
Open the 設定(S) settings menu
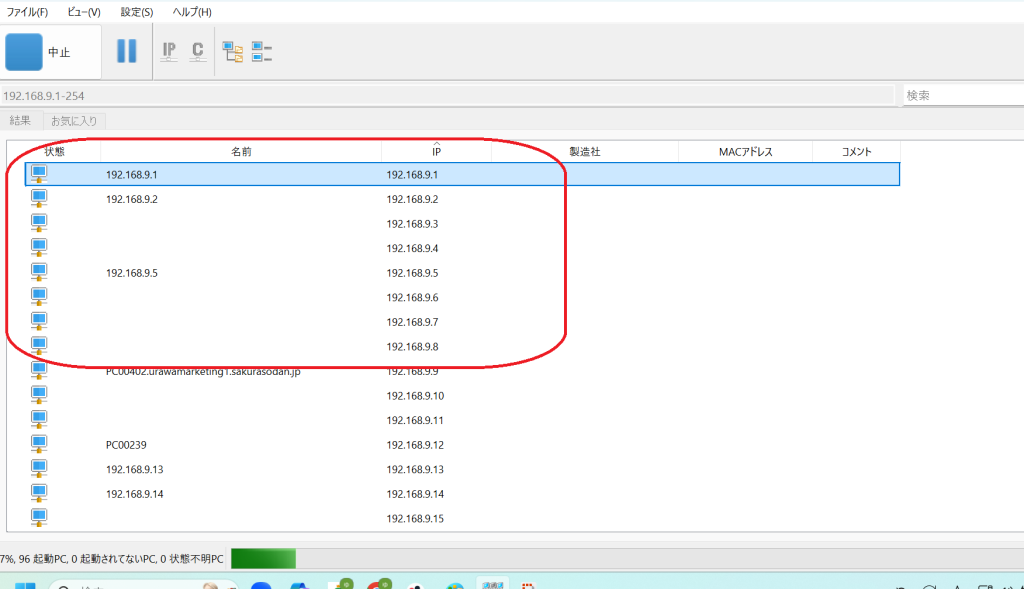point(137,12)
